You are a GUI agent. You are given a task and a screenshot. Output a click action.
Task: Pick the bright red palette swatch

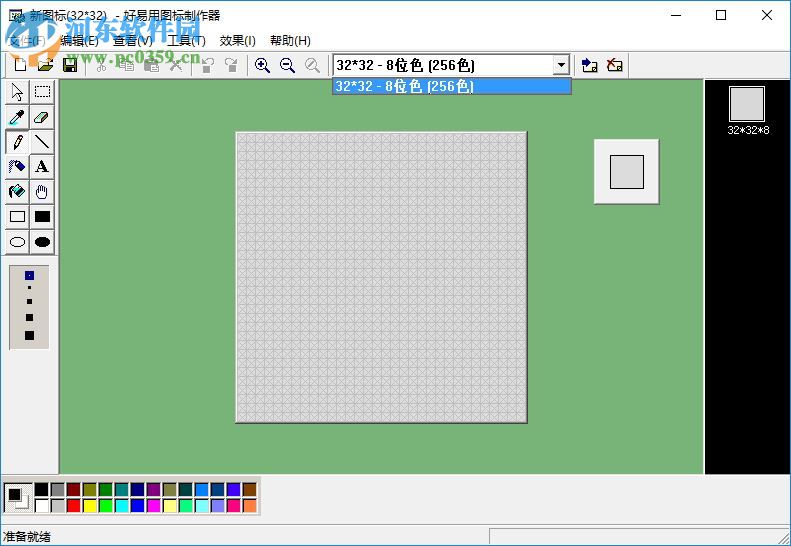pyautogui.click(x=74, y=505)
